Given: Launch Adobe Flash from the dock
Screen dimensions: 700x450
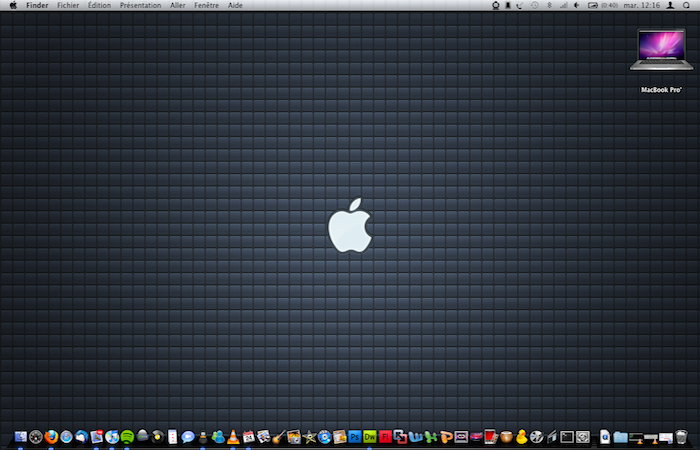Looking at the screenshot, I should 385,437.
